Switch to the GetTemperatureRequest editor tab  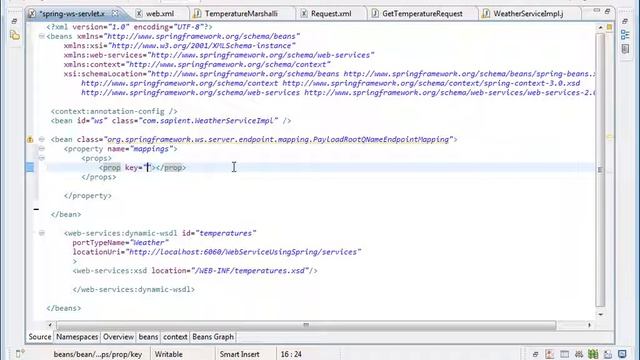click(422, 13)
